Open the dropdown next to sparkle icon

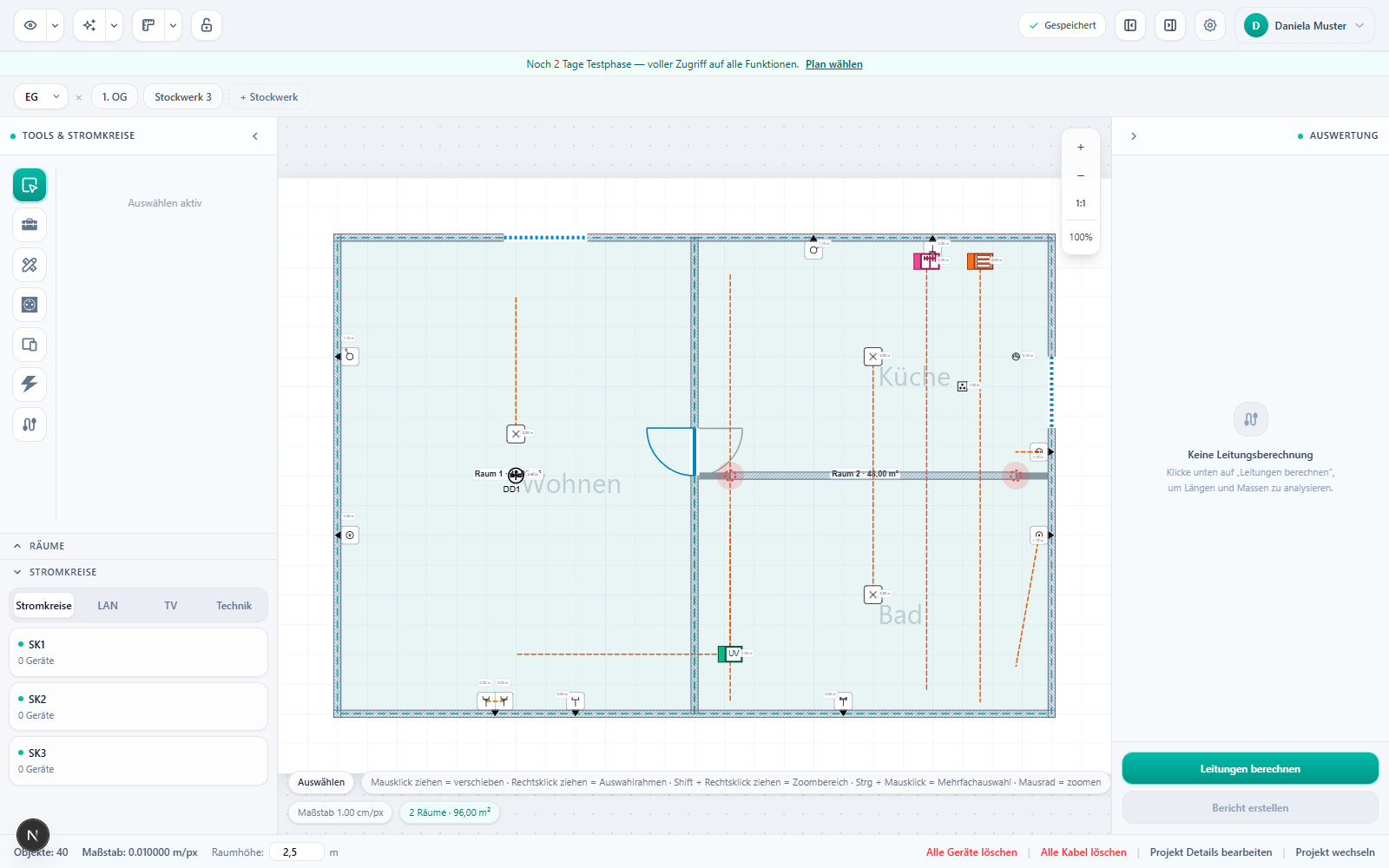(114, 25)
